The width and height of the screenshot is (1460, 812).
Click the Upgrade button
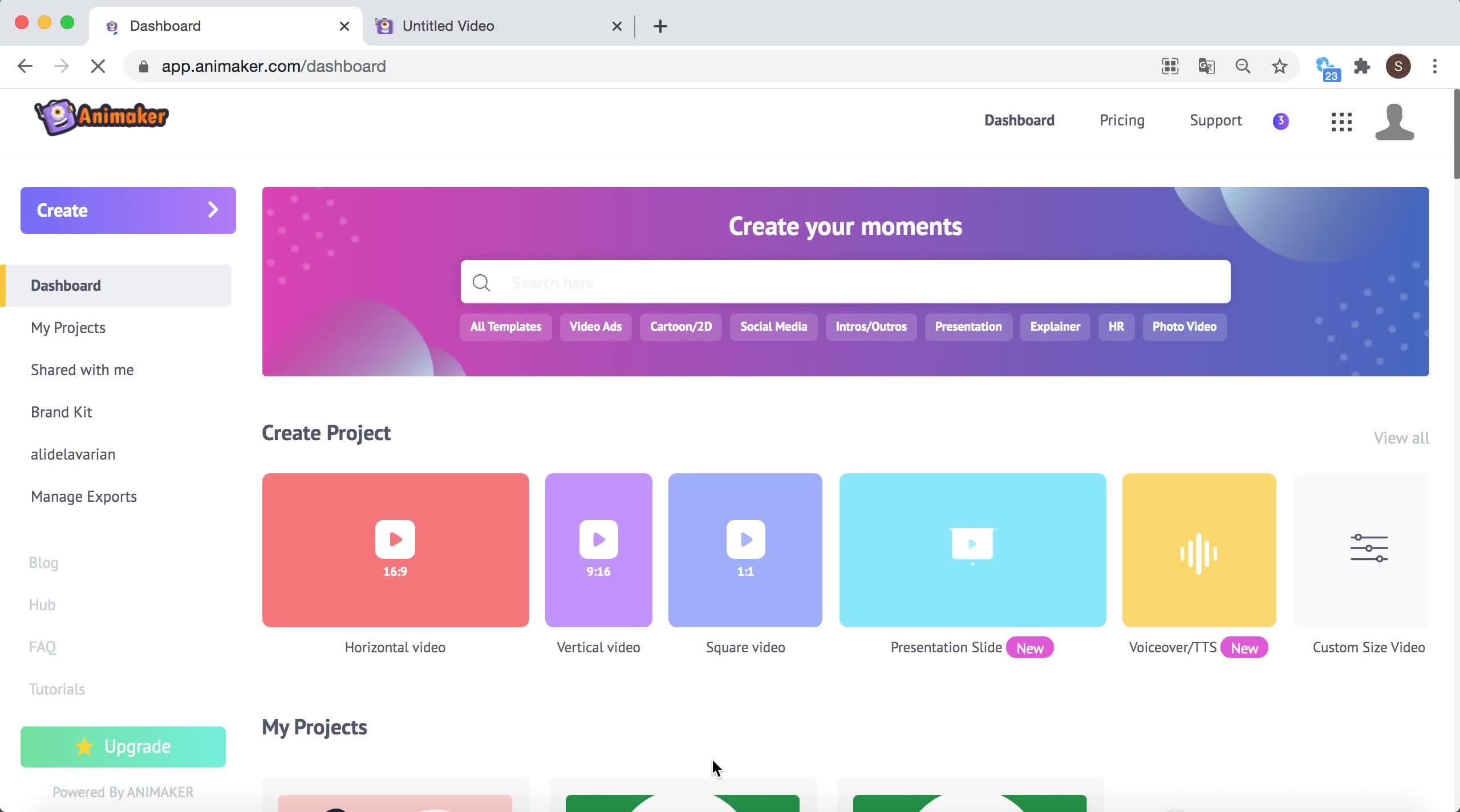tap(123, 746)
